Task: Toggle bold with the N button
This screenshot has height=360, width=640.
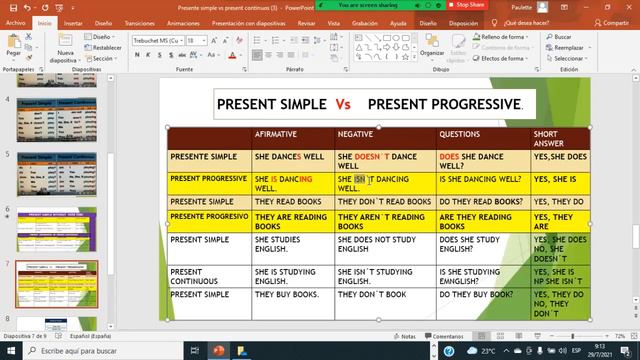Action: [x=137, y=55]
